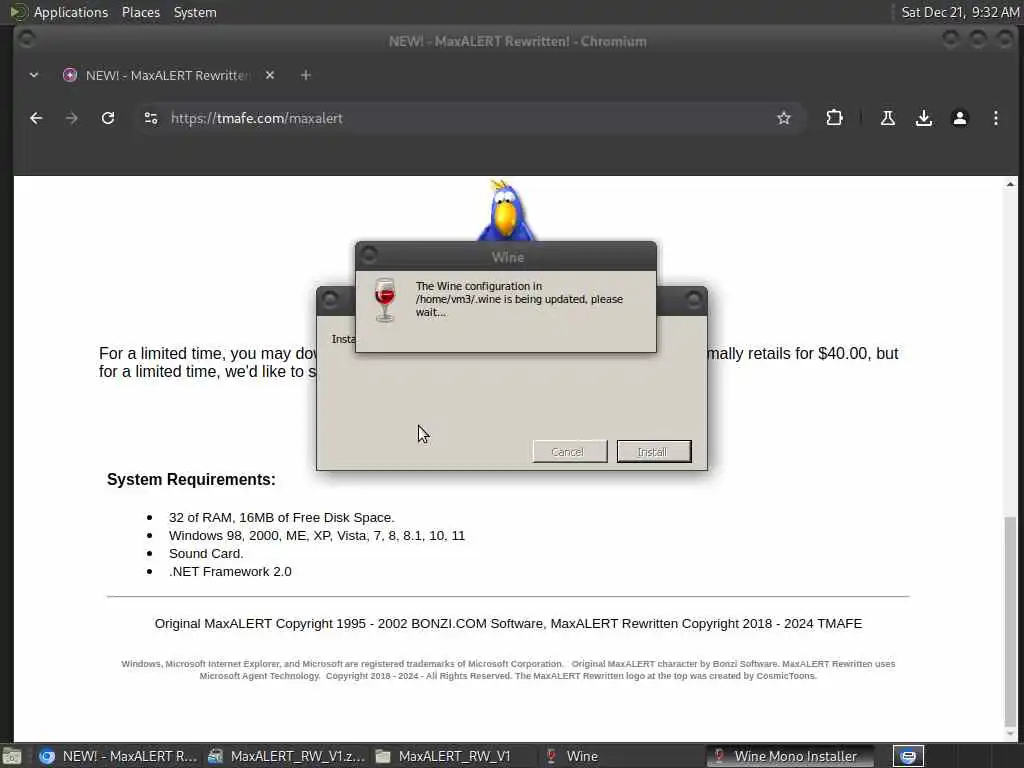Go back in Chromium
1024x768 pixels.
pos(36,118)
